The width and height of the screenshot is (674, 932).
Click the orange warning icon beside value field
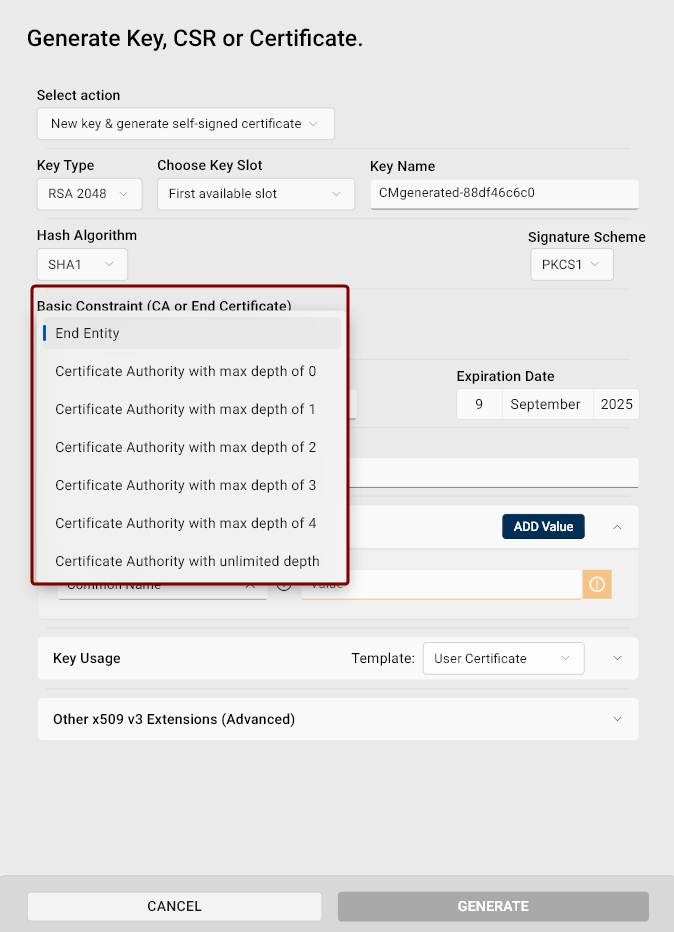(x=597, y=585)
